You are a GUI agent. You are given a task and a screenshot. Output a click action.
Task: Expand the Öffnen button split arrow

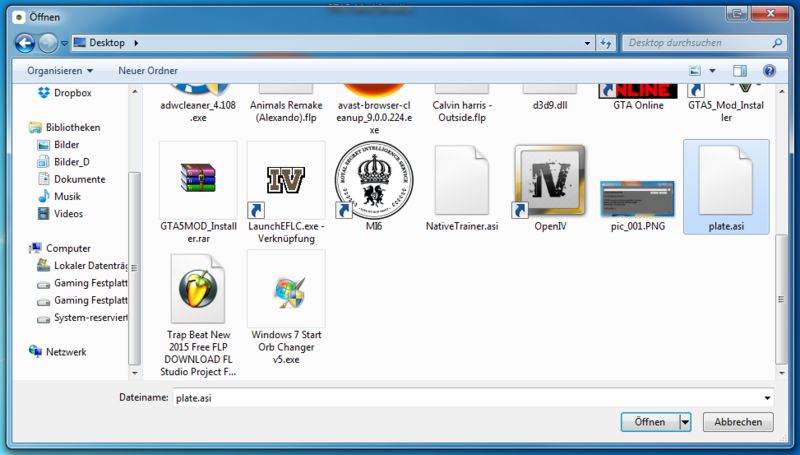point(685,423)
